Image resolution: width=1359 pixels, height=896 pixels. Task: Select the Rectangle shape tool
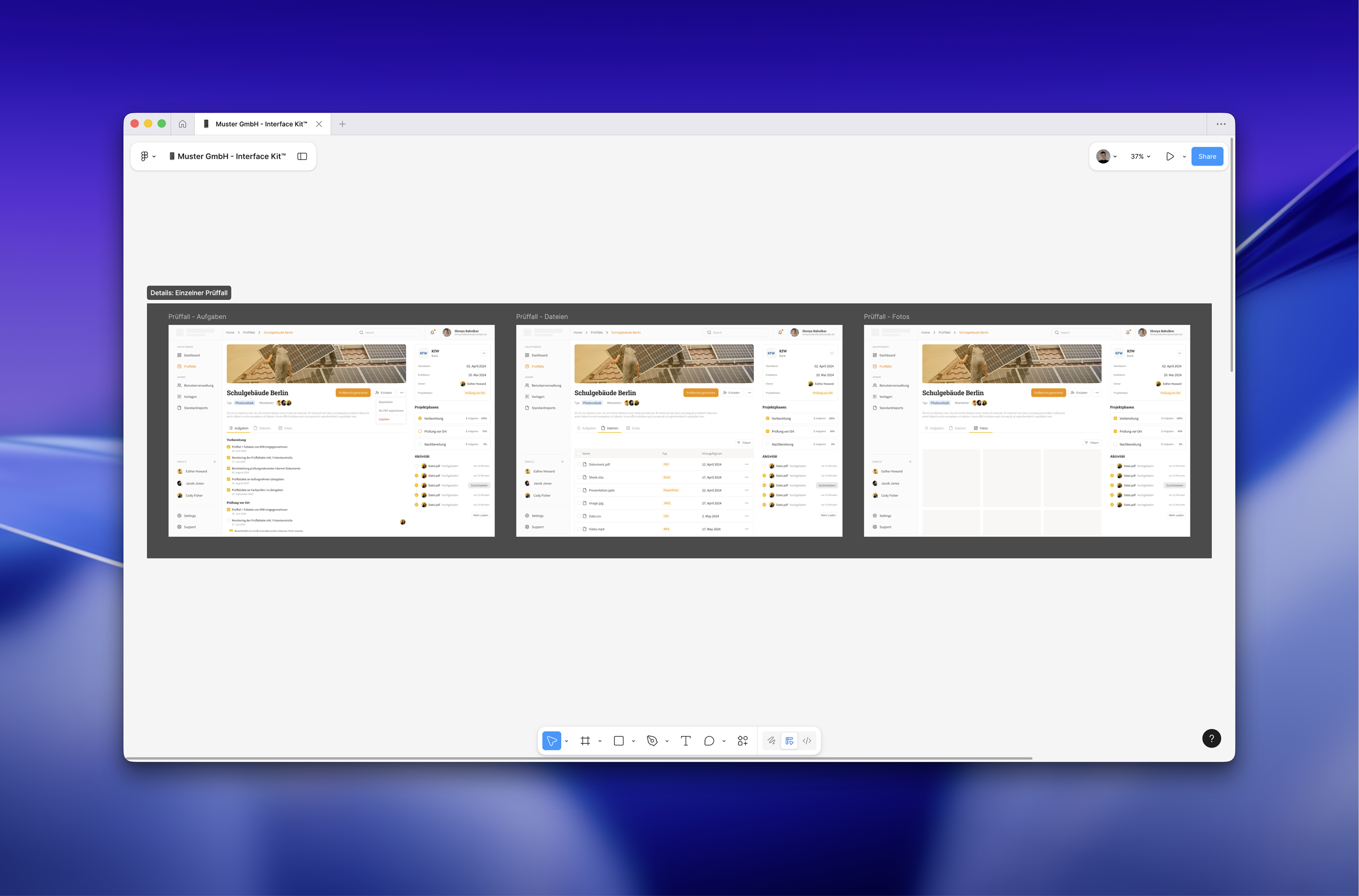pyautogui.click(x=618, y=740)
